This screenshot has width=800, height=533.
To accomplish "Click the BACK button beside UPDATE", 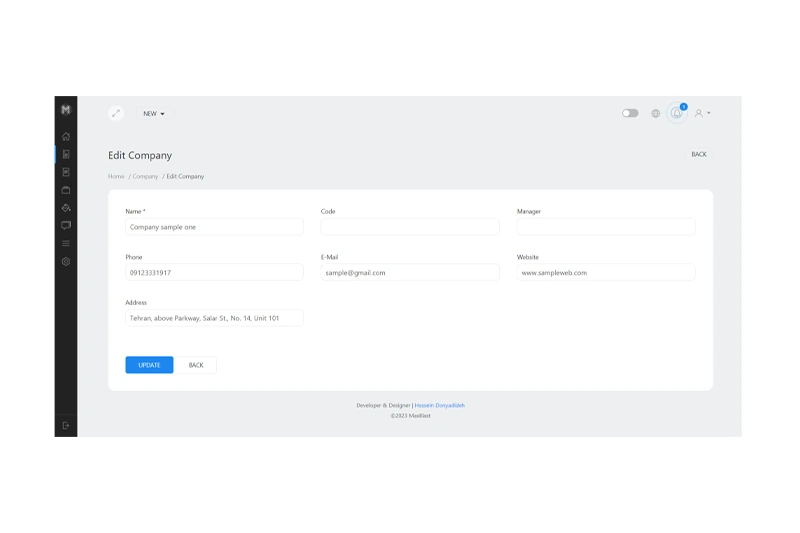I will coord(196,365).
